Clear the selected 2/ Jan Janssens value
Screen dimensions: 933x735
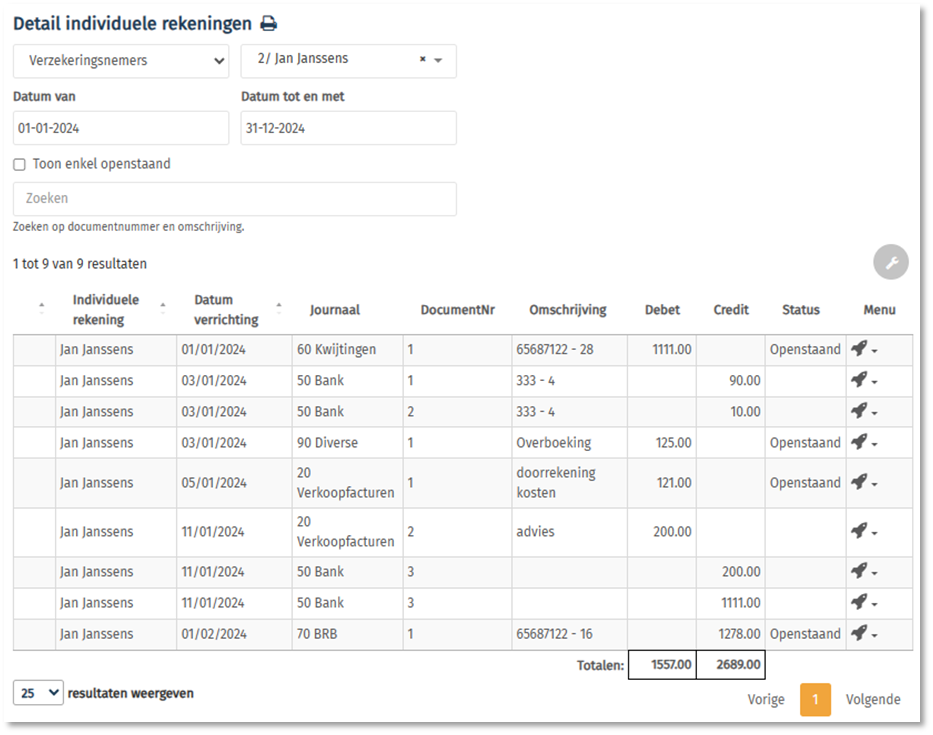coord(422,59)
